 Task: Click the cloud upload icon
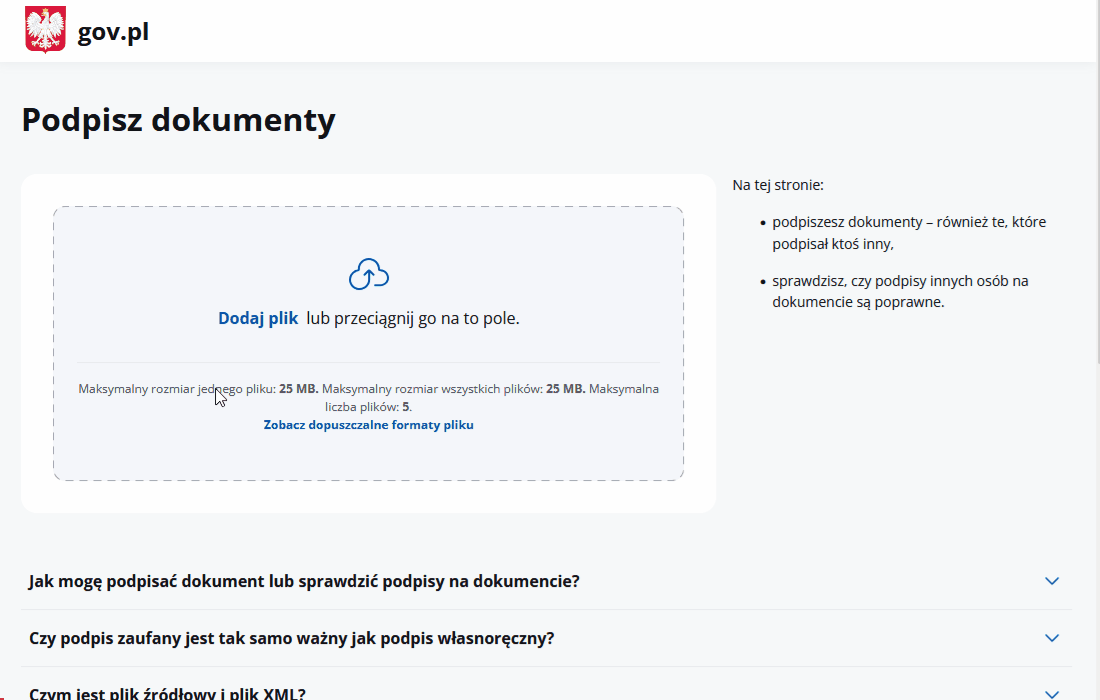click(368, 274)
